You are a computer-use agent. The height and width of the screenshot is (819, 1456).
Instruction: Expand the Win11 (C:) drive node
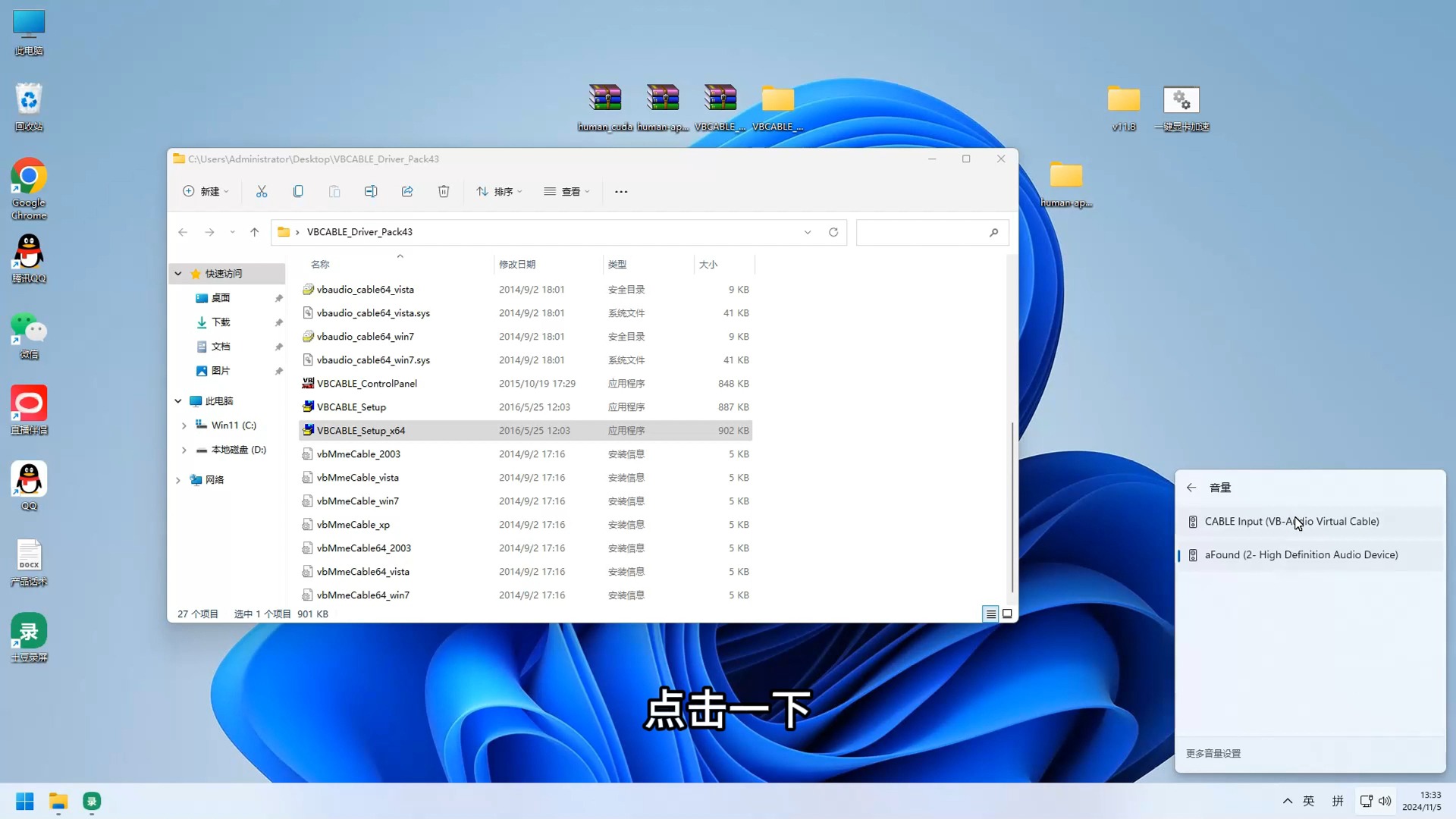click(x=184, y=426)
